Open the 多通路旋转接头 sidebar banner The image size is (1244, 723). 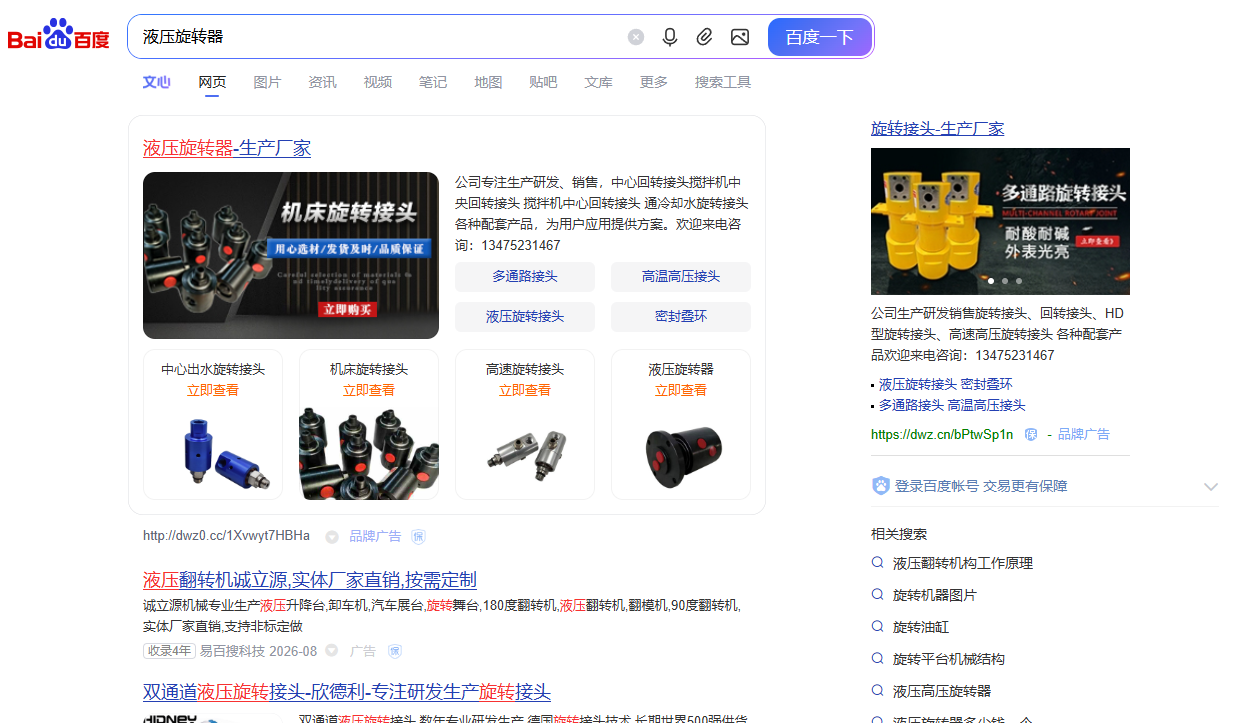[1000, 221]
